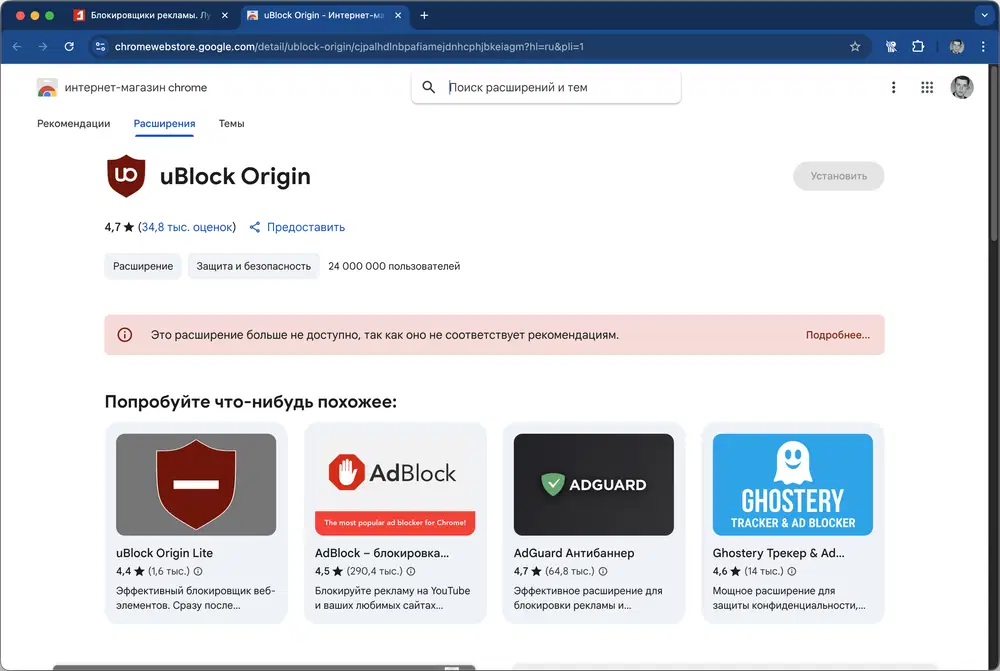The height and width of the screenshot is (671, 1000).
Task: Close the 'Блокировщики рекламы' tab
Action: coord(224,15)
